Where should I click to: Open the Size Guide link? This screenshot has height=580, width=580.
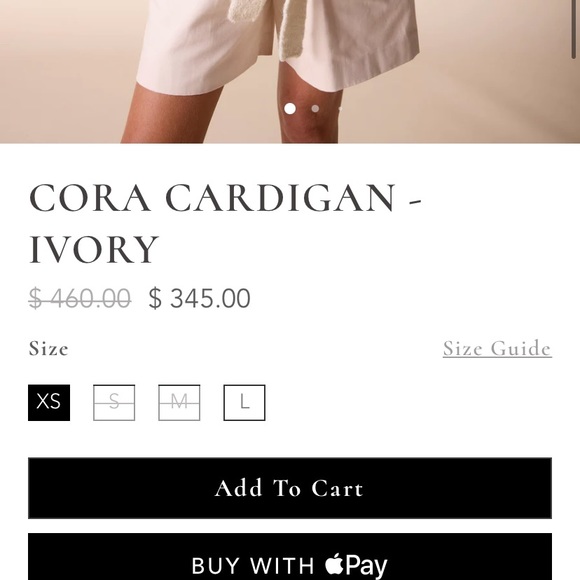pos(497,348)
